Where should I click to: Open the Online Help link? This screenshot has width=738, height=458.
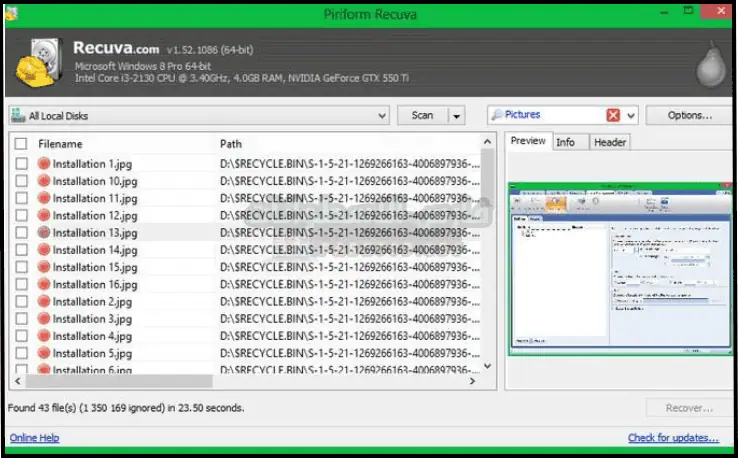34,438
